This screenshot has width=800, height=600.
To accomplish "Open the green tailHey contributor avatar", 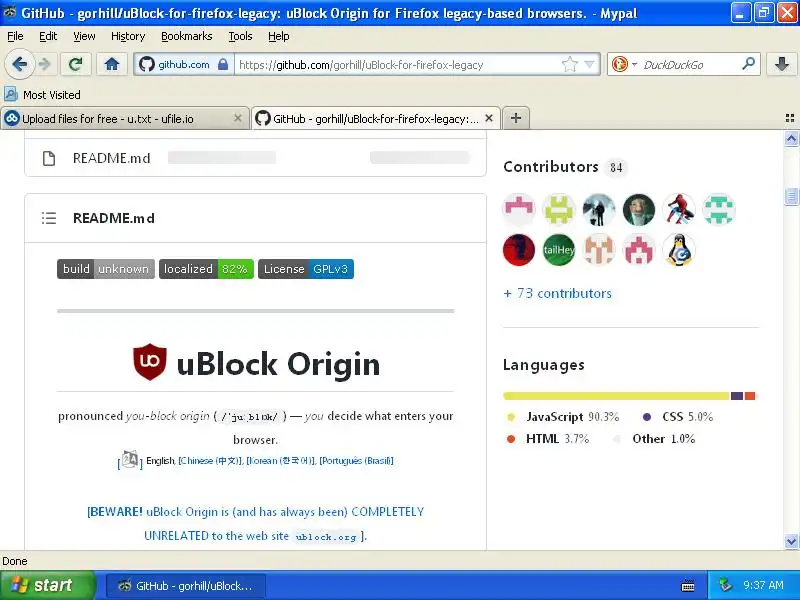I will [559, 249].
